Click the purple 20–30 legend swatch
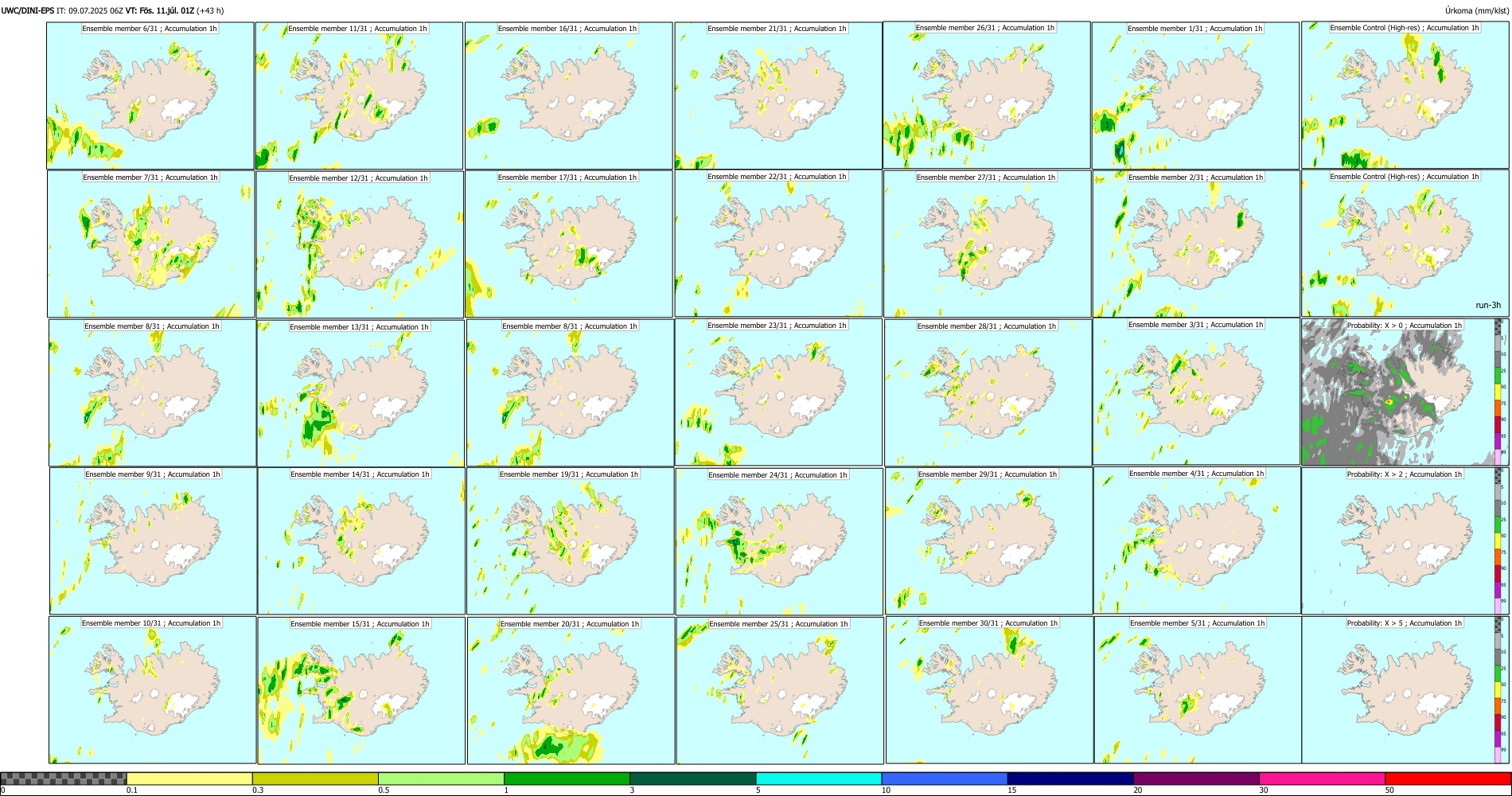This screenshot has height=796, width=1512. tap(1196, 778)
